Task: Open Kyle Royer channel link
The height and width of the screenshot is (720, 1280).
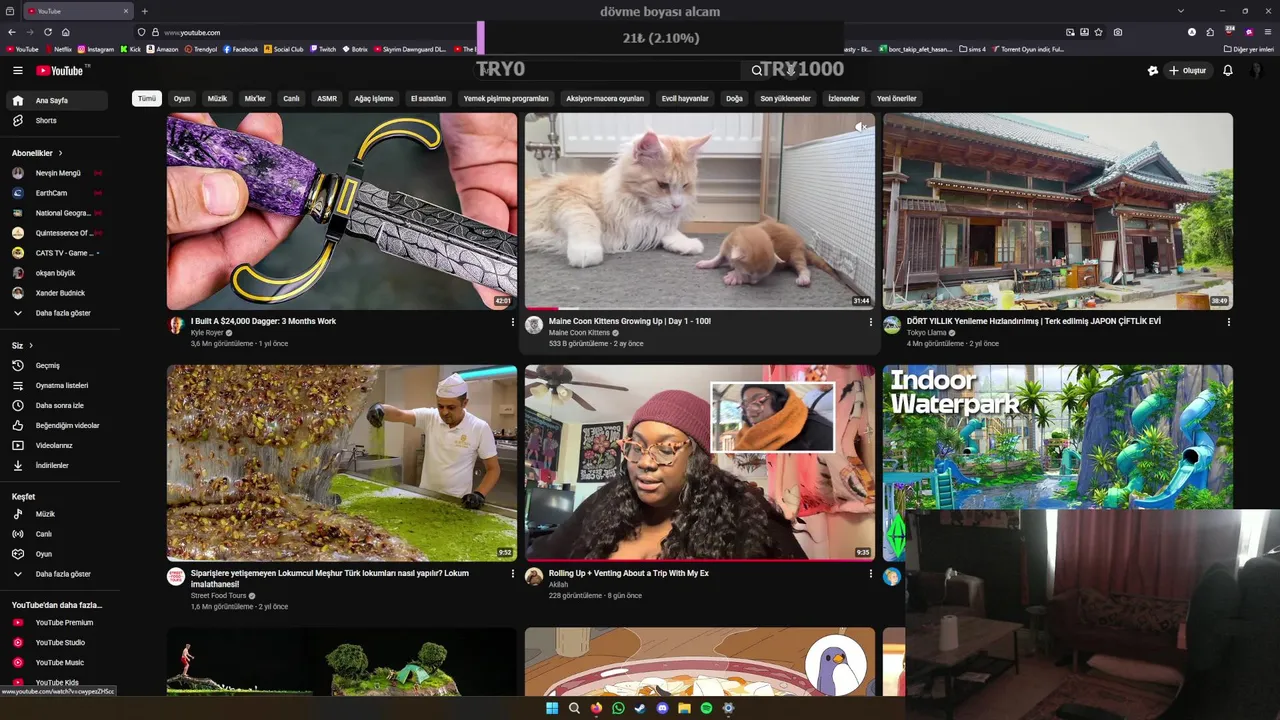Action: pos(207,333)
